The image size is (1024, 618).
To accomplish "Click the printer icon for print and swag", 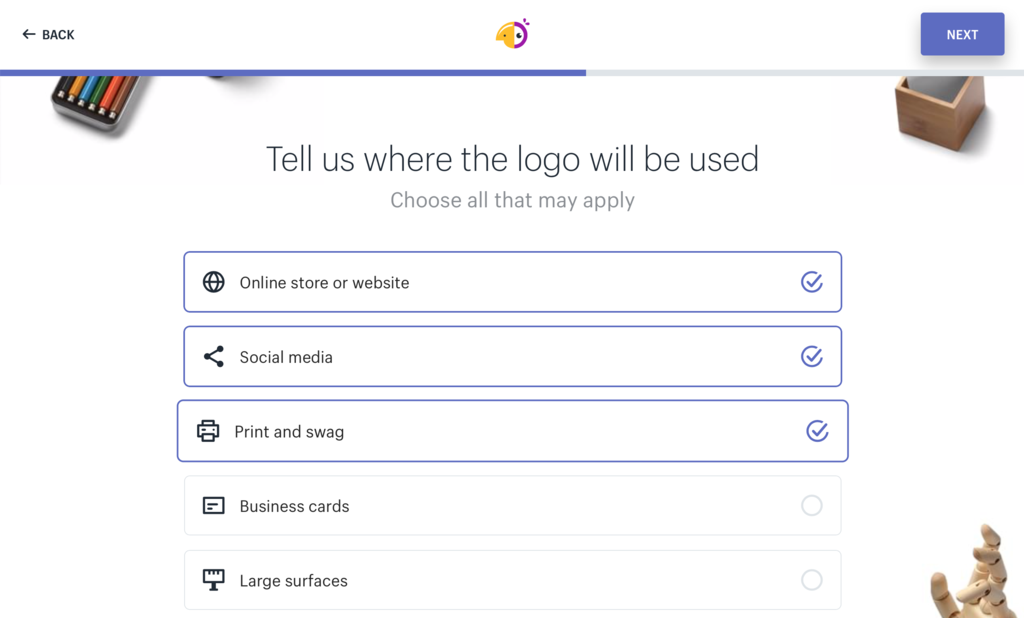I will [x=208, y=431].
